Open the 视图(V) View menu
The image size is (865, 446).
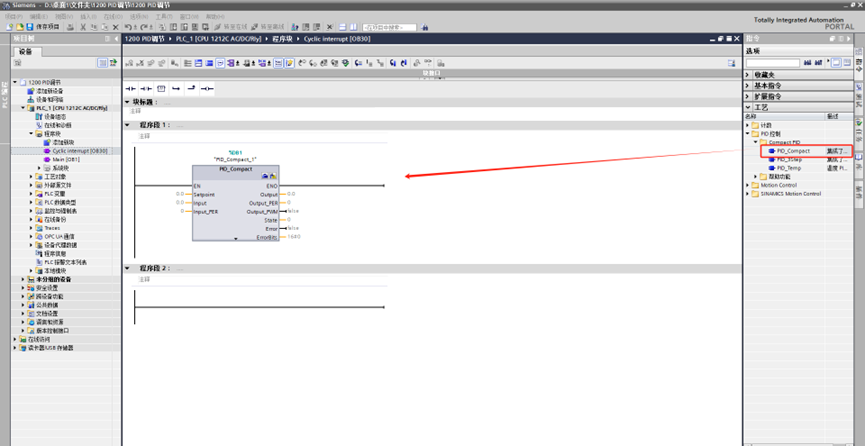(x=63, y=17)
